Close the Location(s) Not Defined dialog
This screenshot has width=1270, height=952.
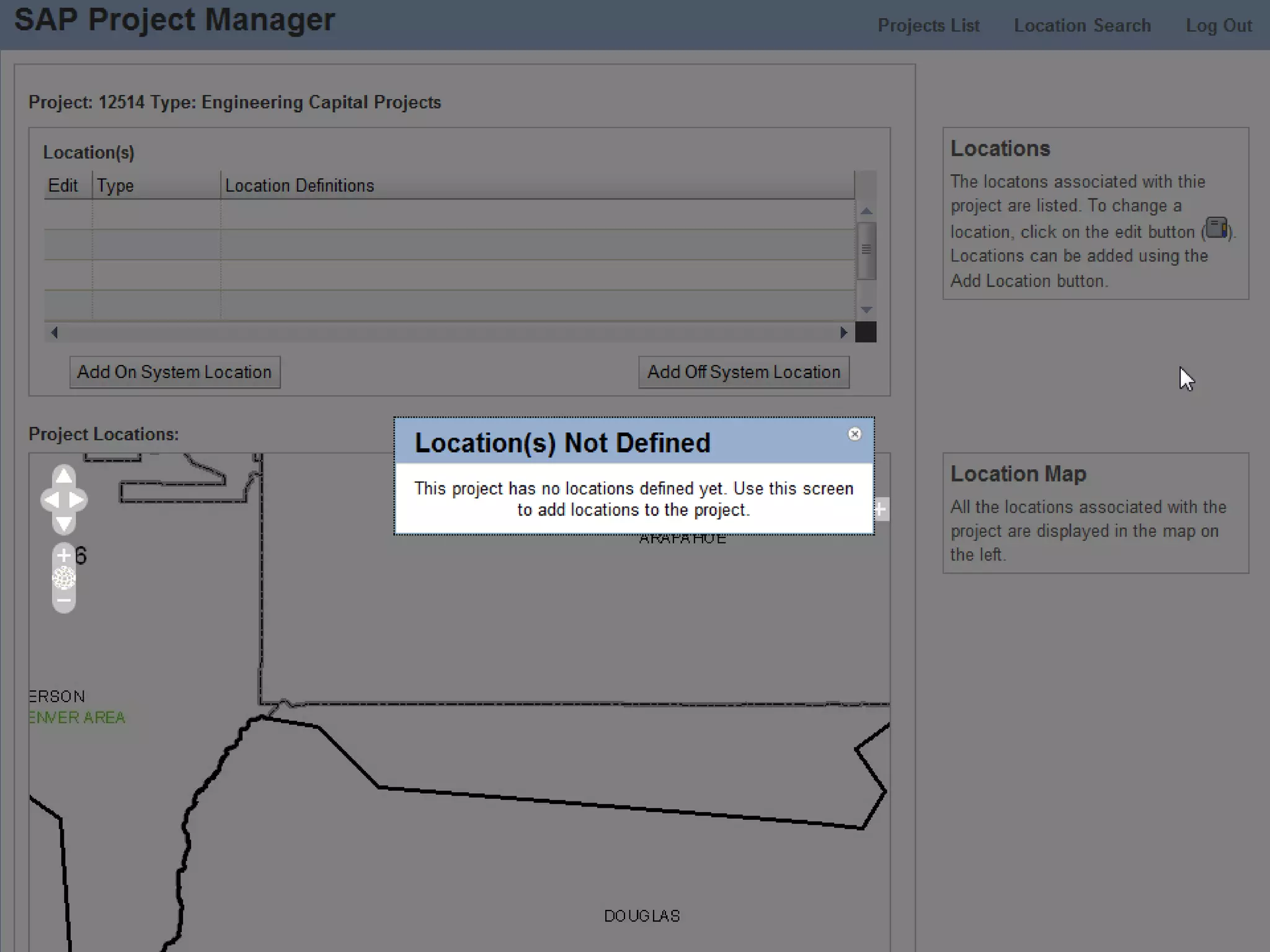(x=855, y=434)
